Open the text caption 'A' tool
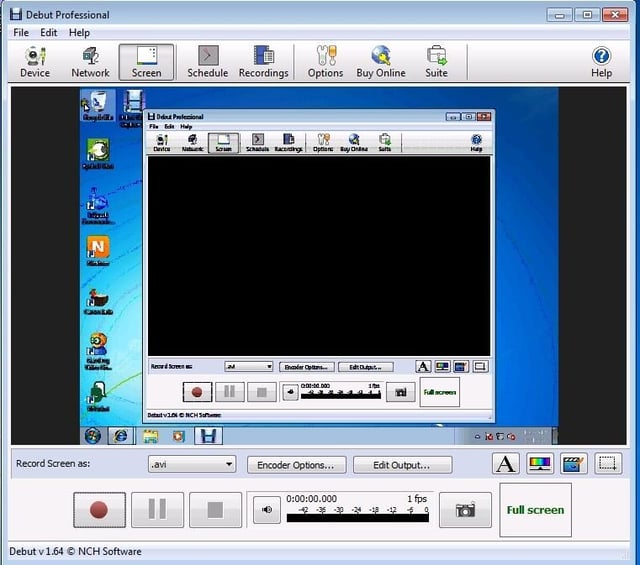Viewport: 640px width, 565px height. point(506,464)
